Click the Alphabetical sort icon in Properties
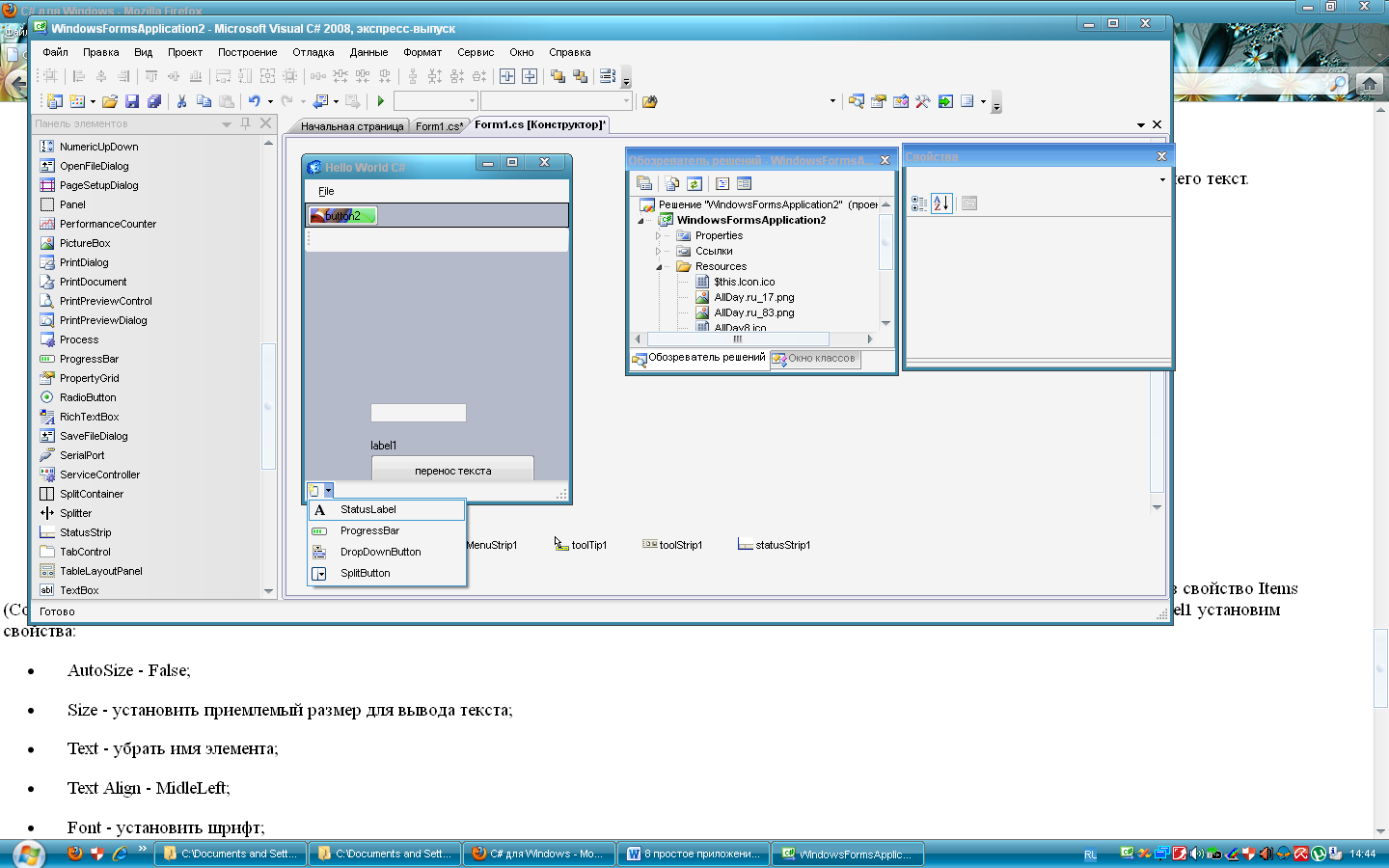Image resolution: width=1389 pixels, height=868 pixels. (x=941, y=203)
